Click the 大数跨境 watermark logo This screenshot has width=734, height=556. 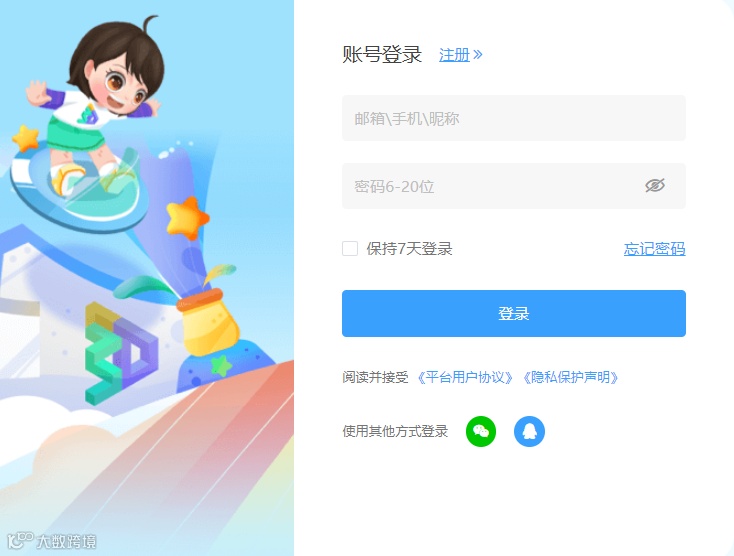click(x=52, y=541)
